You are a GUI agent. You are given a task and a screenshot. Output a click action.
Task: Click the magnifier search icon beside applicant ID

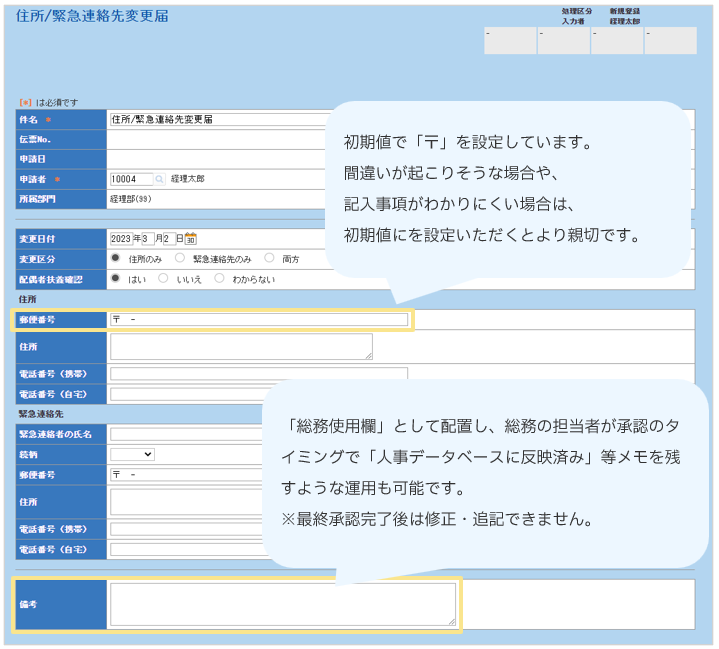coord(160,179)
